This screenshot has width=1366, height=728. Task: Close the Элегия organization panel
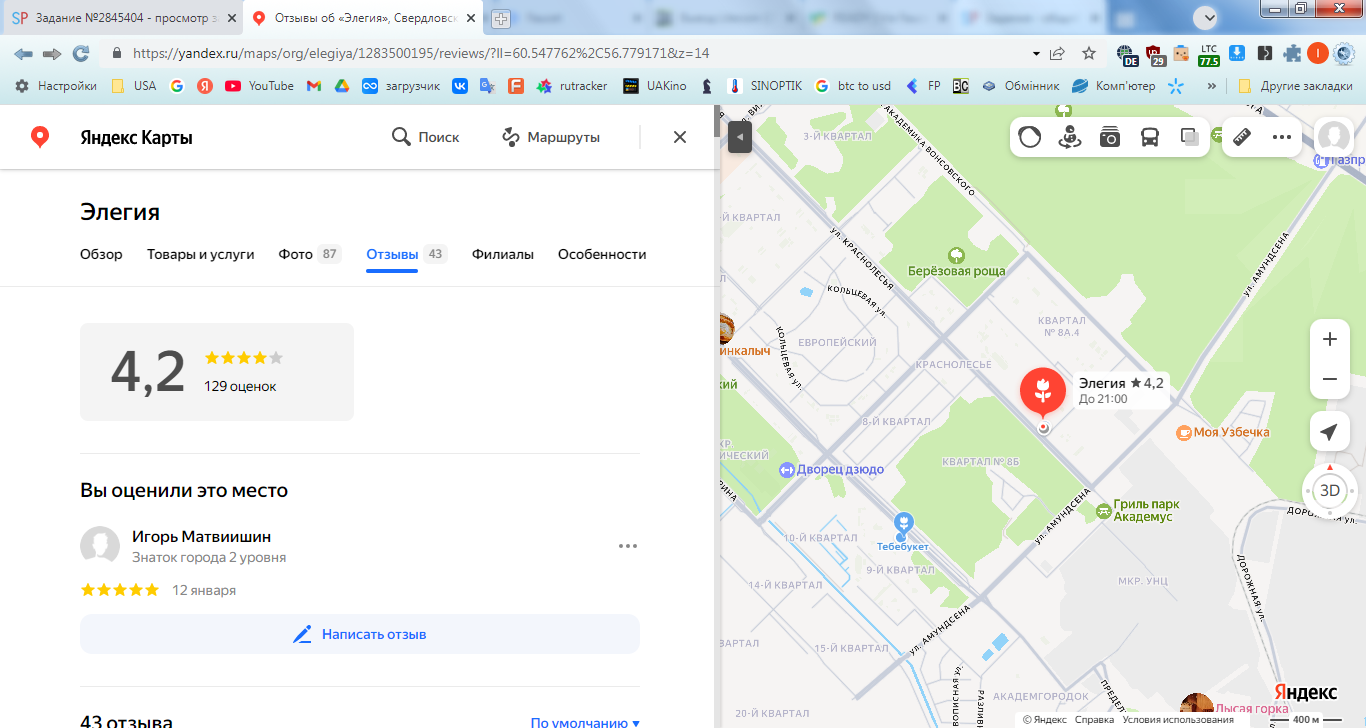pyautogui.click(x=680, y=137)
